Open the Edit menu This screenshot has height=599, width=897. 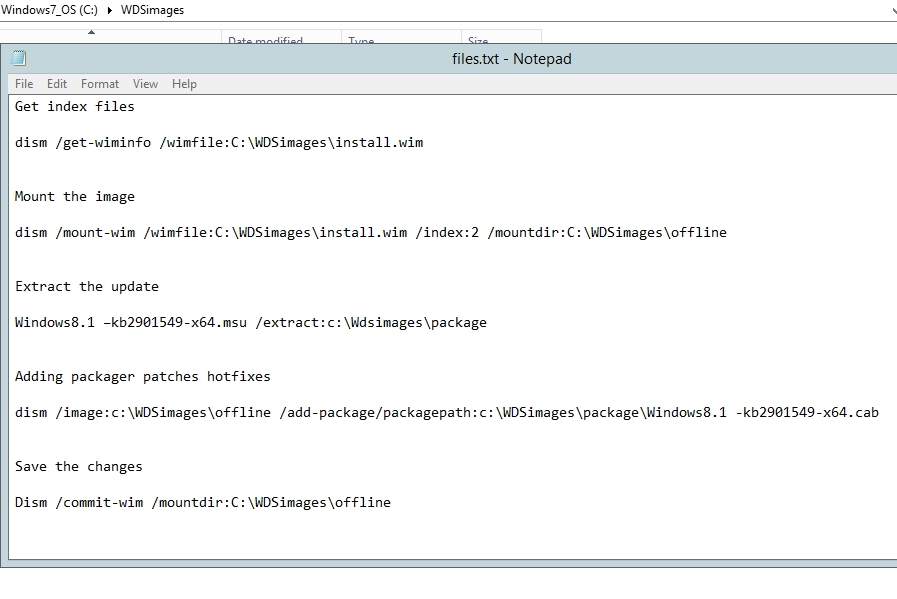pyautogui.click(x=57, y=84)
